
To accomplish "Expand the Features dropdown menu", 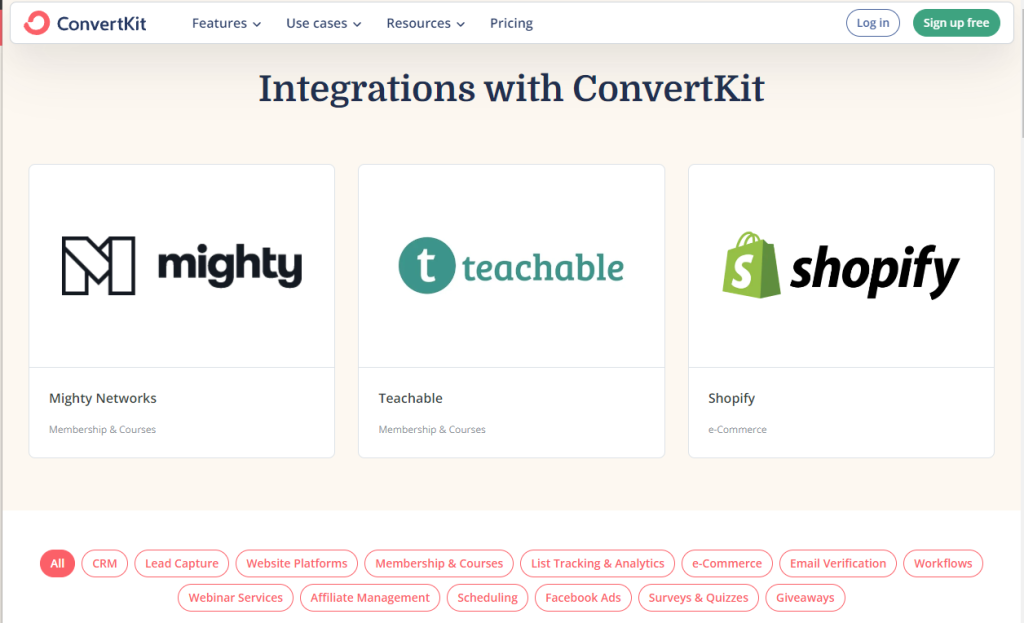I will pyautogui.click(x=226, y=23).
